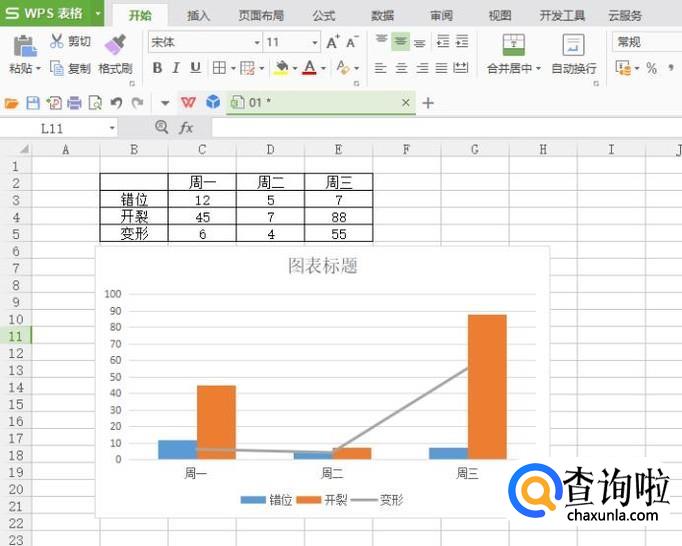Add a new document tab
Viewport: 682px width, 546px height.
pos(428,103)
